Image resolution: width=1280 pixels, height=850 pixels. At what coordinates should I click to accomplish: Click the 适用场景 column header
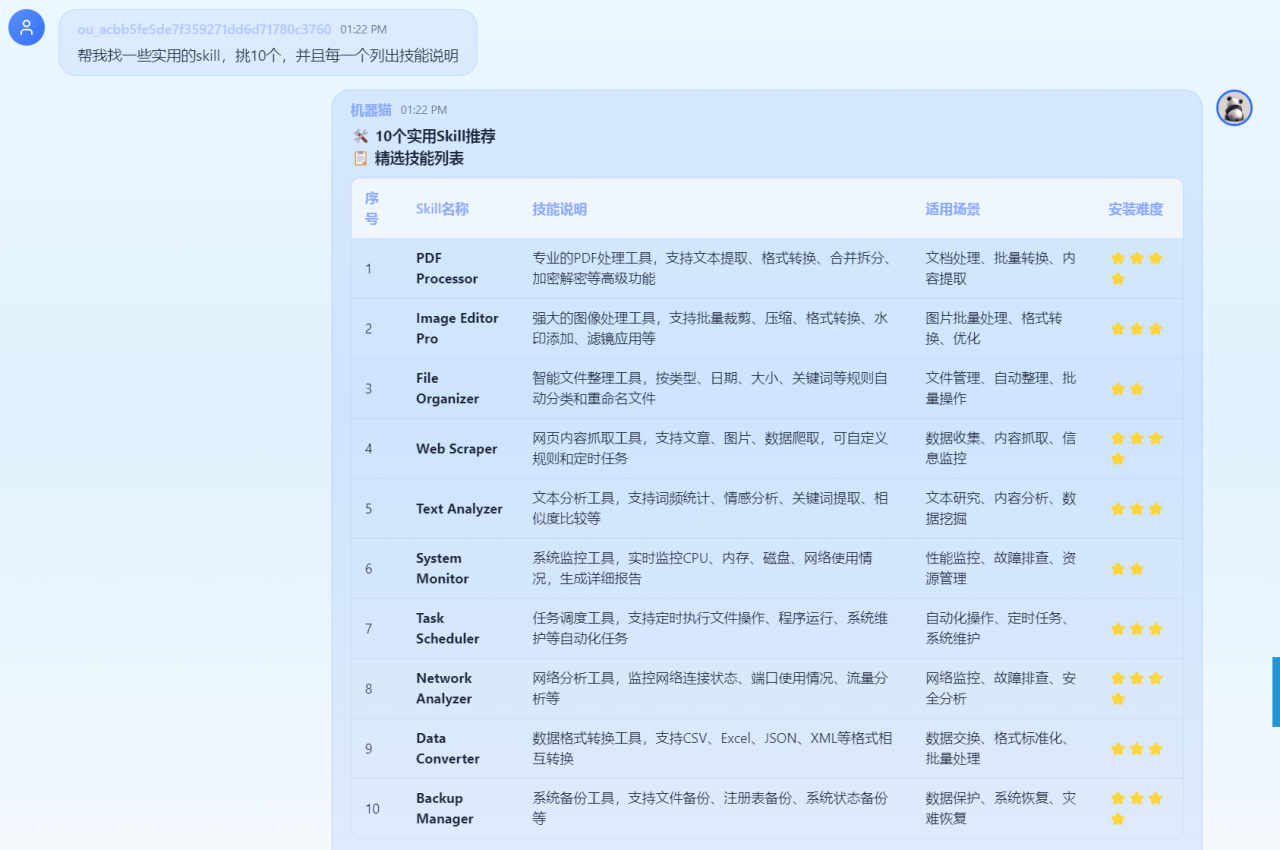tap(952, 209)
